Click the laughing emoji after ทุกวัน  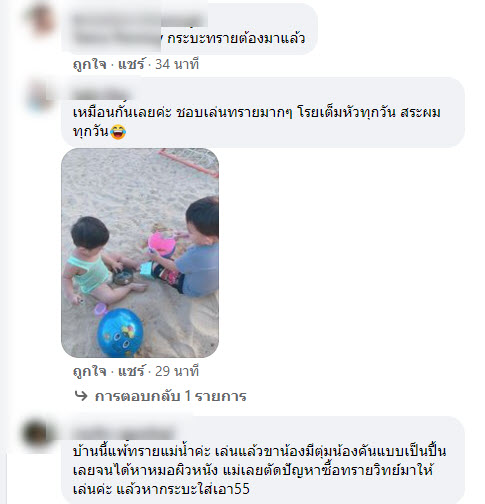pos(118,131)
